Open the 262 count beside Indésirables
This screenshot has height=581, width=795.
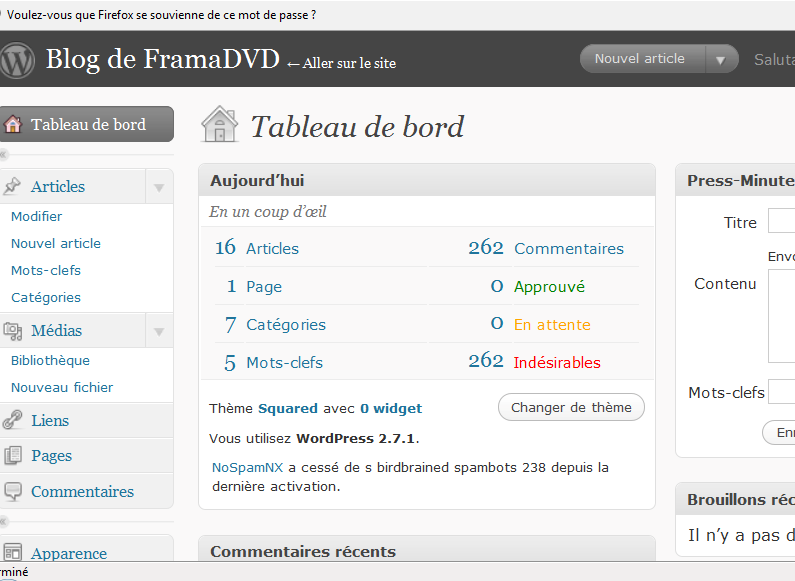486,360
